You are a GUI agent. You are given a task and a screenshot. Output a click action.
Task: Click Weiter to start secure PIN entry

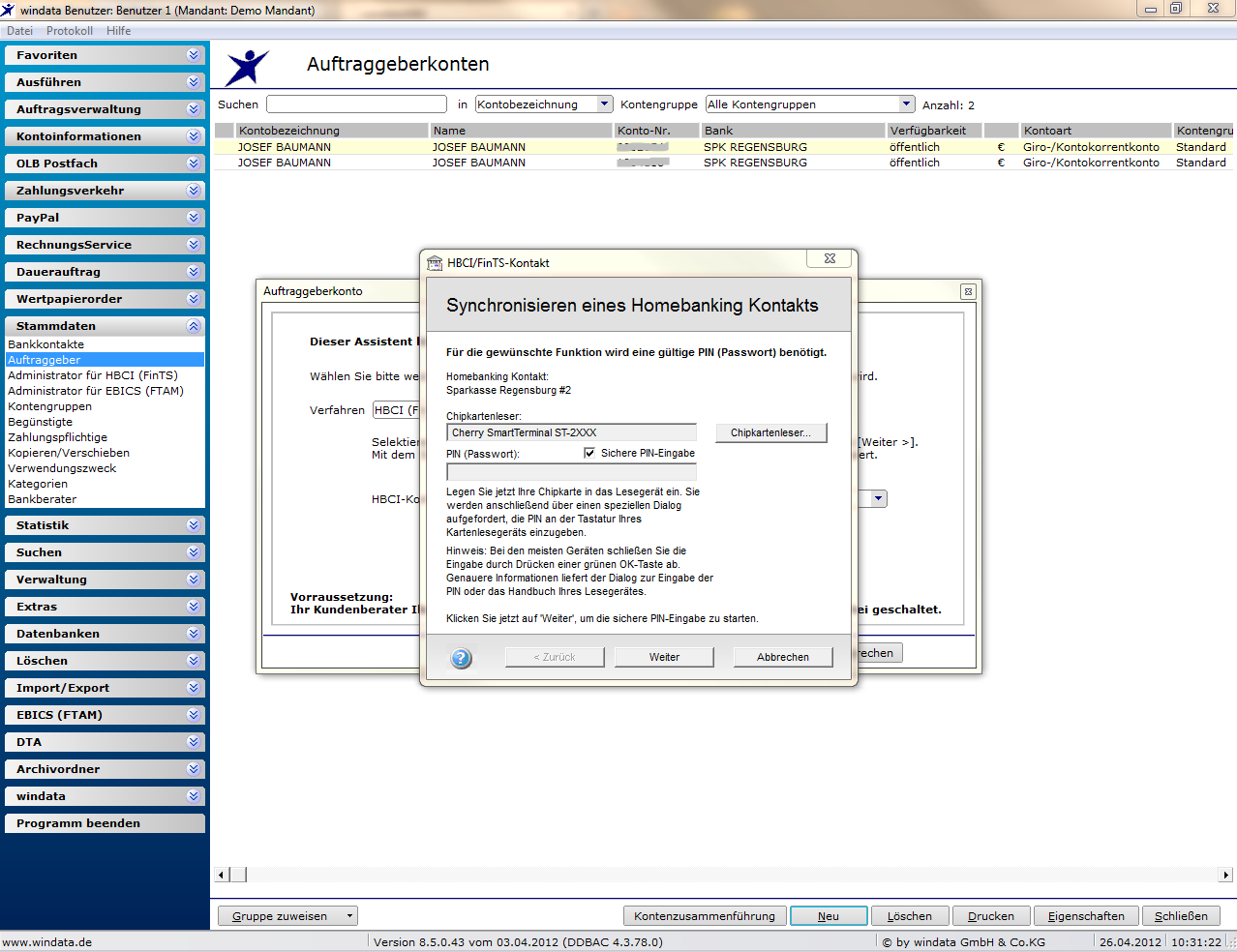pyautogui.click(x=664, y=657)
